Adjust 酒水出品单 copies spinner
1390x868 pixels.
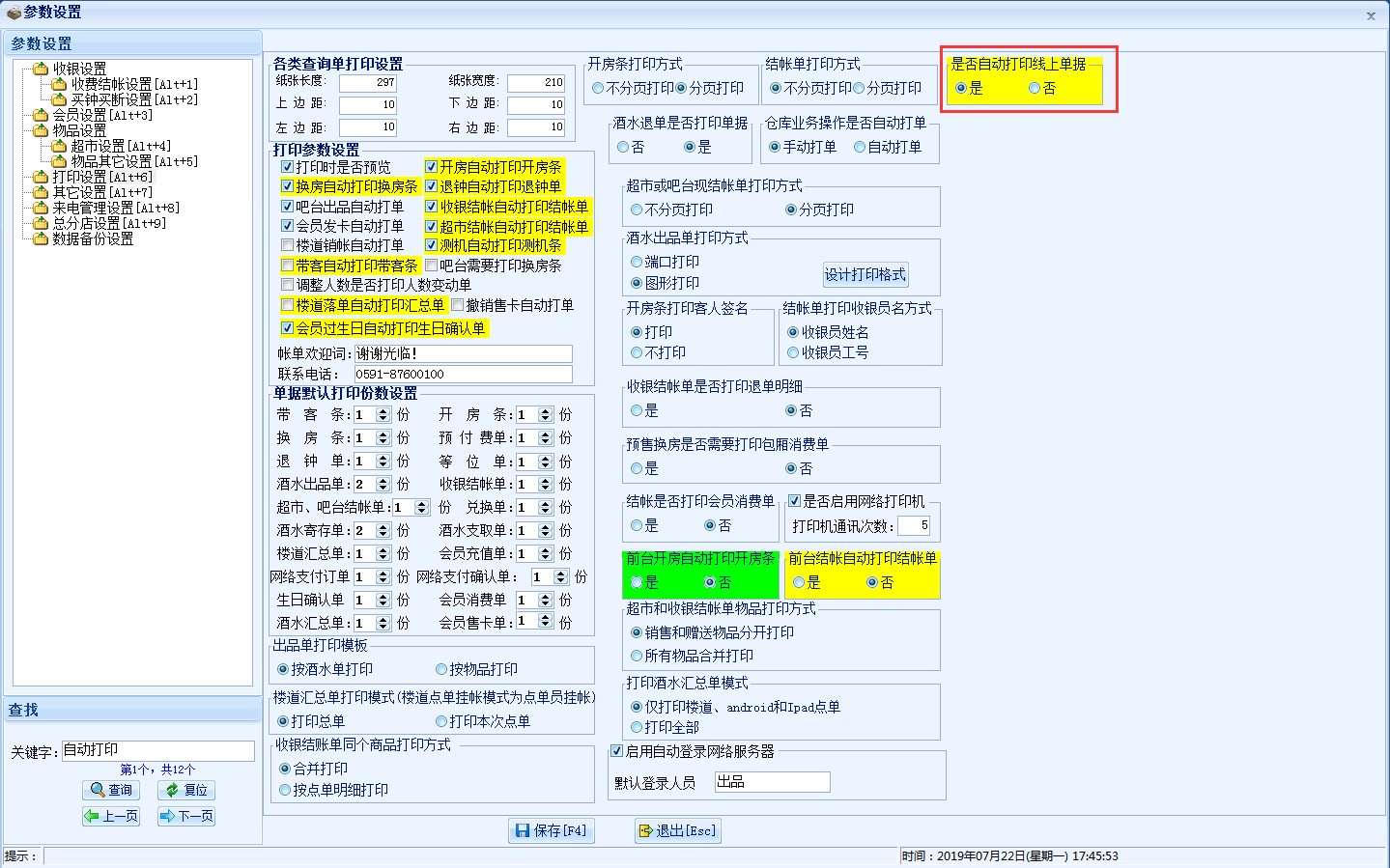[383, 484]
